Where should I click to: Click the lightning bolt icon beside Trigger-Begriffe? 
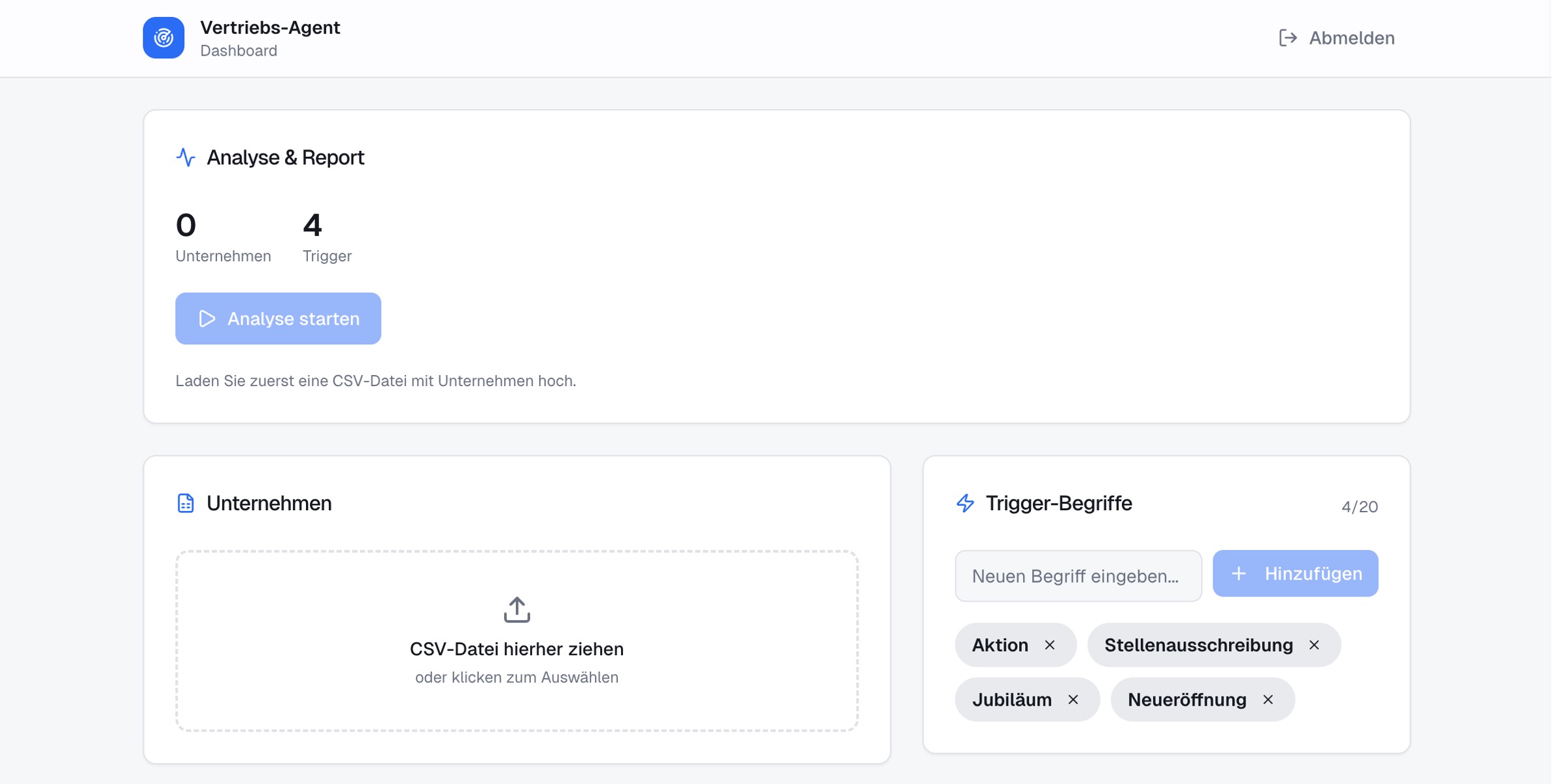coord(965,503)
